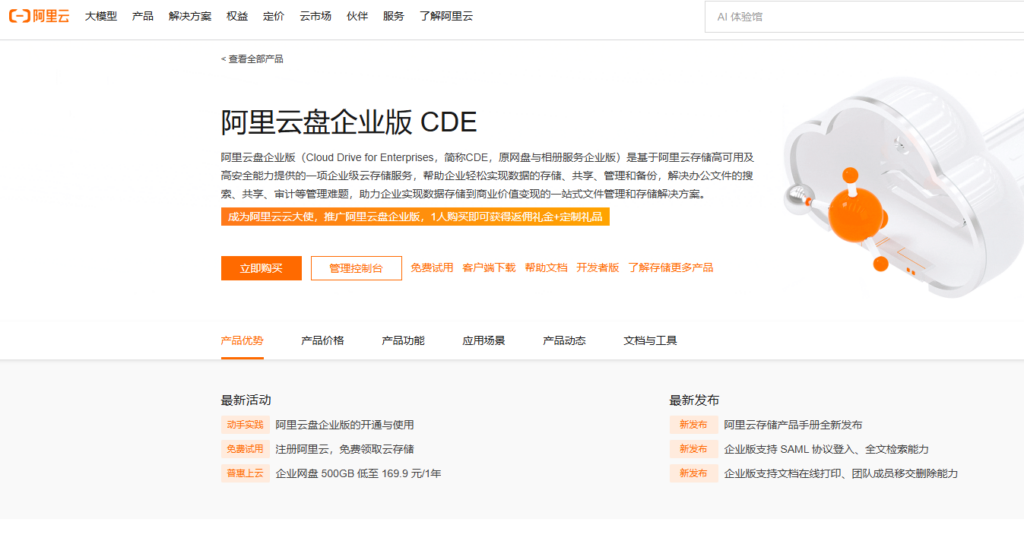Click the 阿里云盘企业版 CDE title

coord(349,122)
